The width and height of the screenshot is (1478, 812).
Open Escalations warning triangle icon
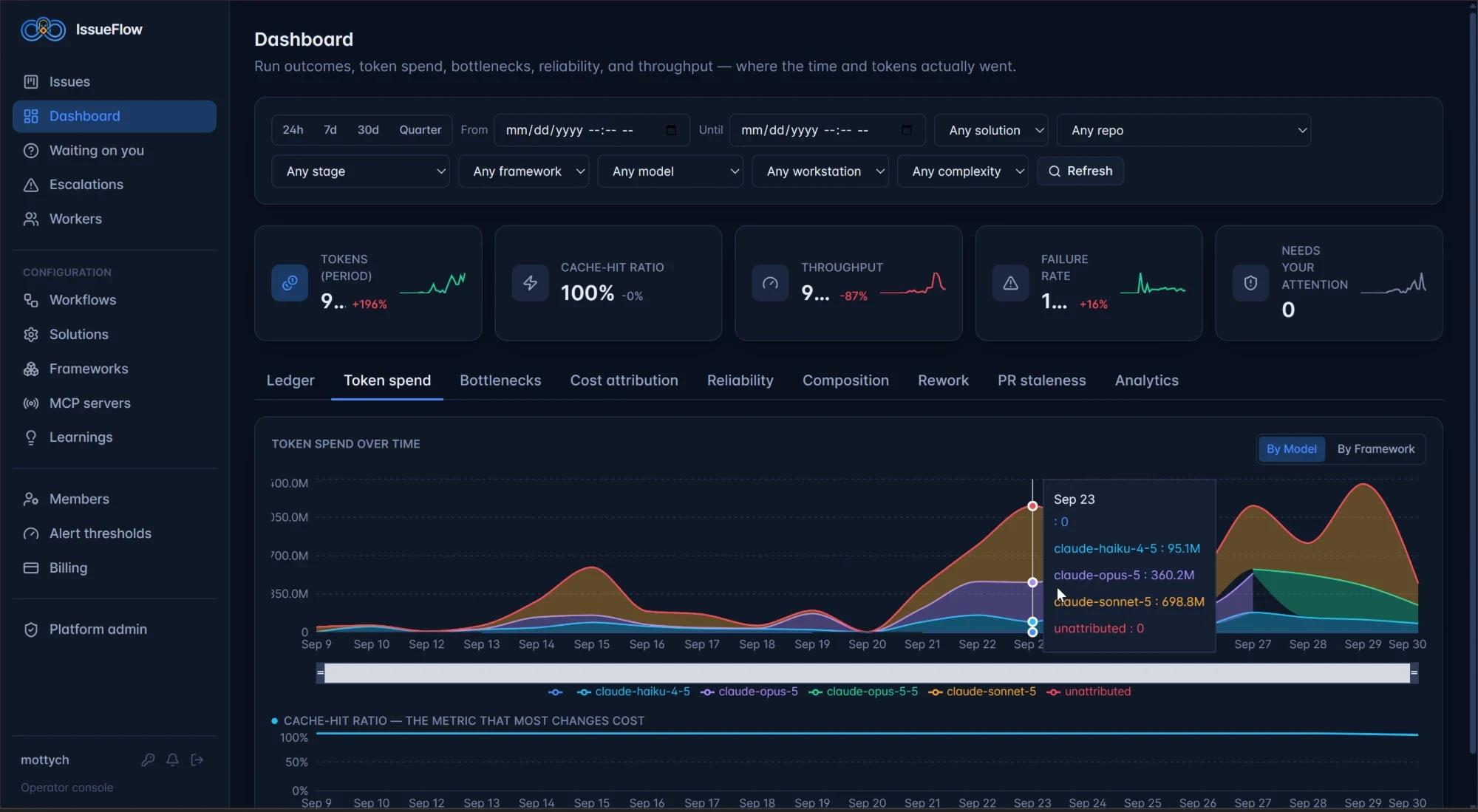31,185
